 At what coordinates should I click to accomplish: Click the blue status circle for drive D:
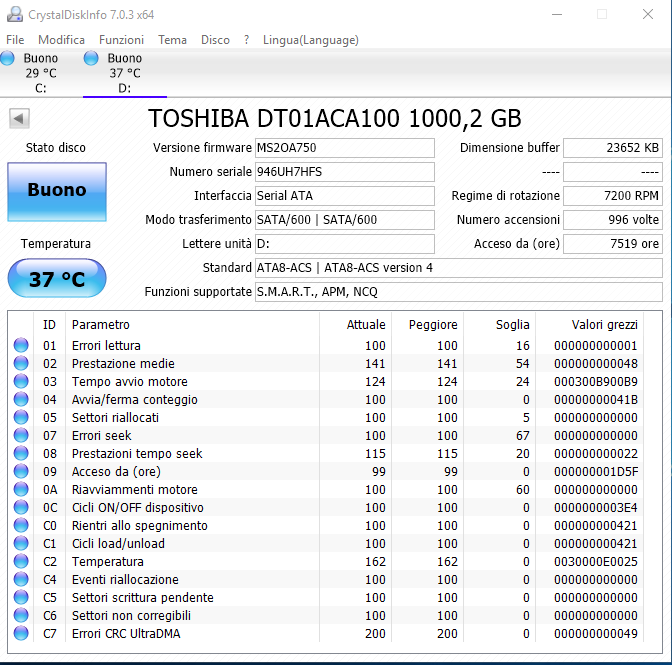(x=91, y=58)
